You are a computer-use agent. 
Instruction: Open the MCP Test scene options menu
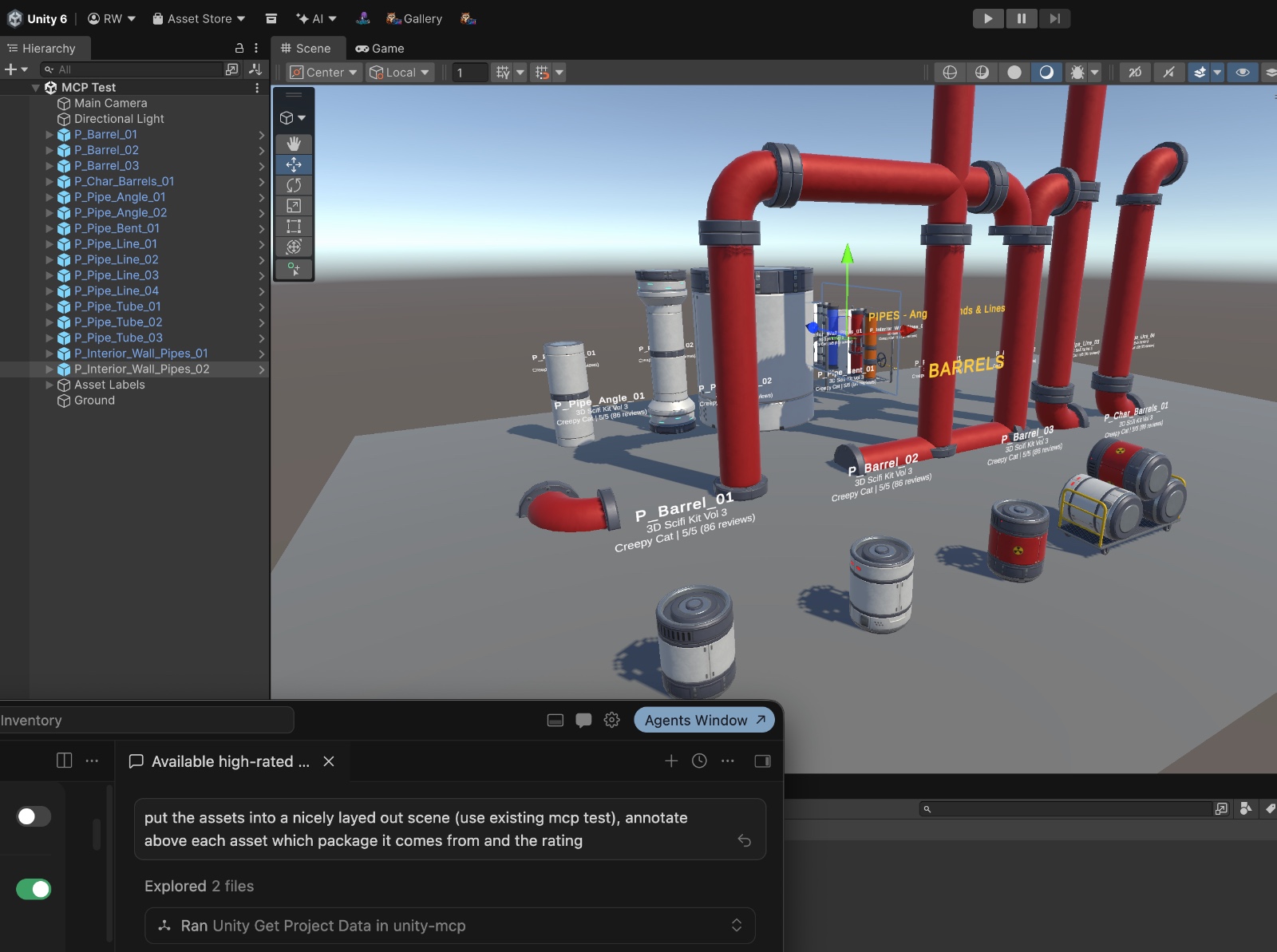tap(257, 88)
